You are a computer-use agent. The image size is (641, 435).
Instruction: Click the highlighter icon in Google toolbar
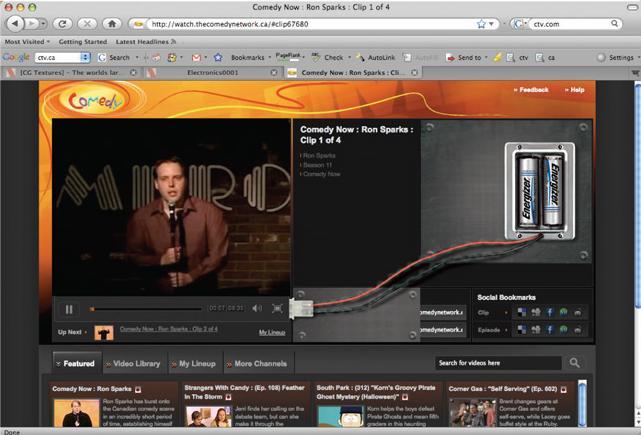[497, 58]
